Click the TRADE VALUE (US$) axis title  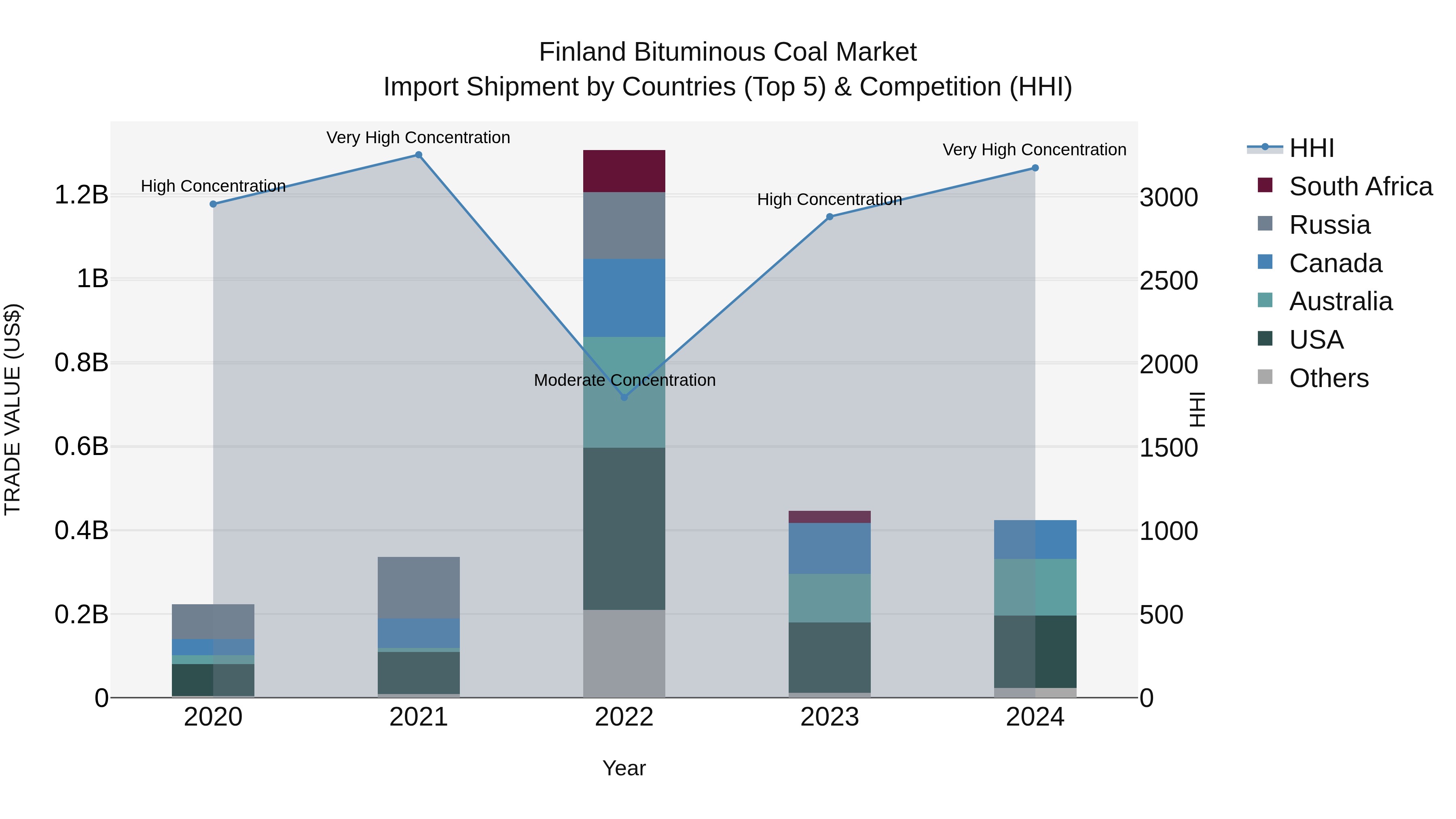tap(13, 409)
